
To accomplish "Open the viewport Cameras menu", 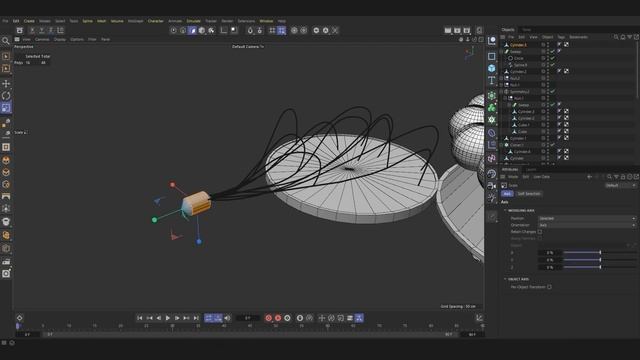I will click(42, 40).
